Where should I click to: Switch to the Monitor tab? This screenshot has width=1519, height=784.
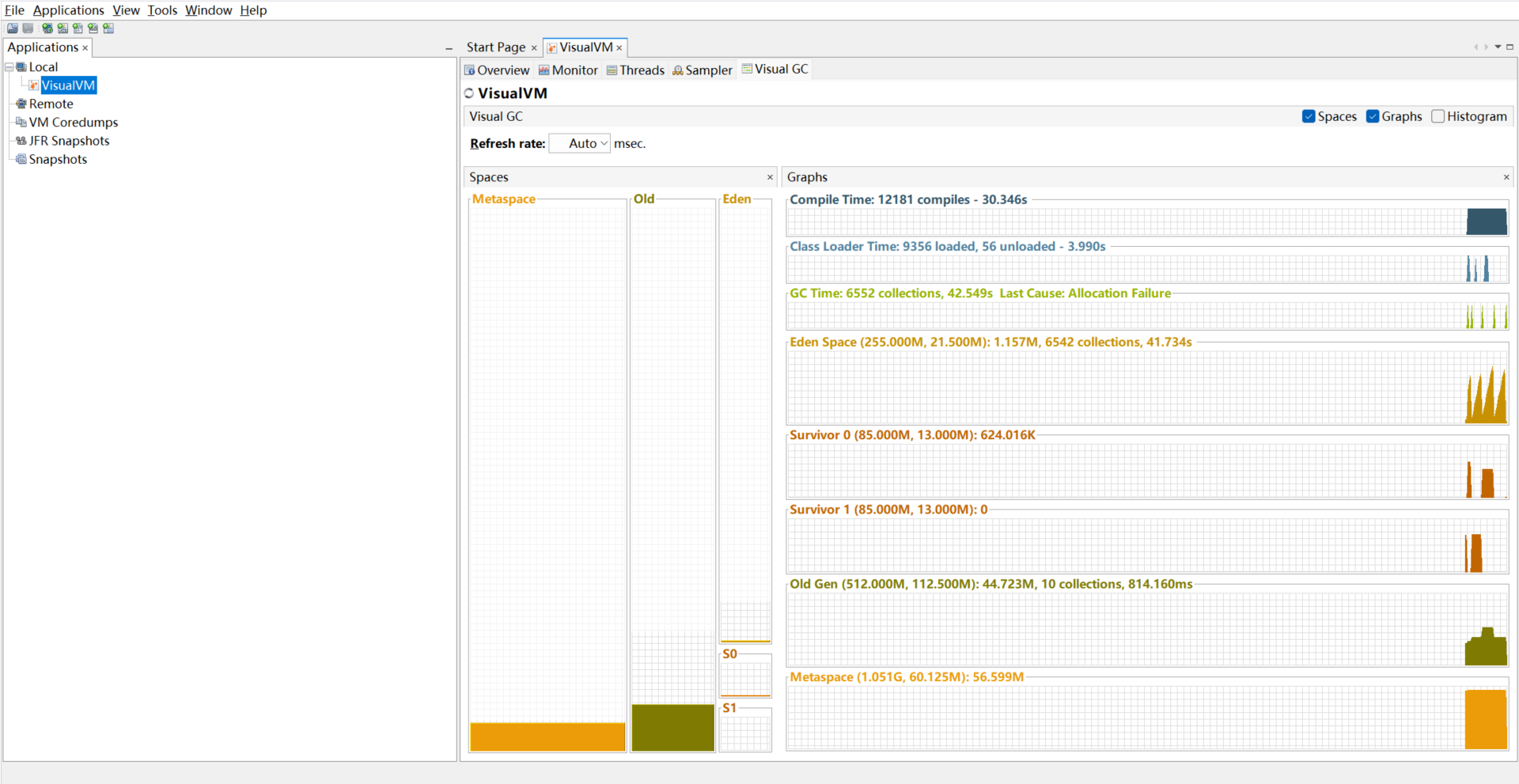568,70
